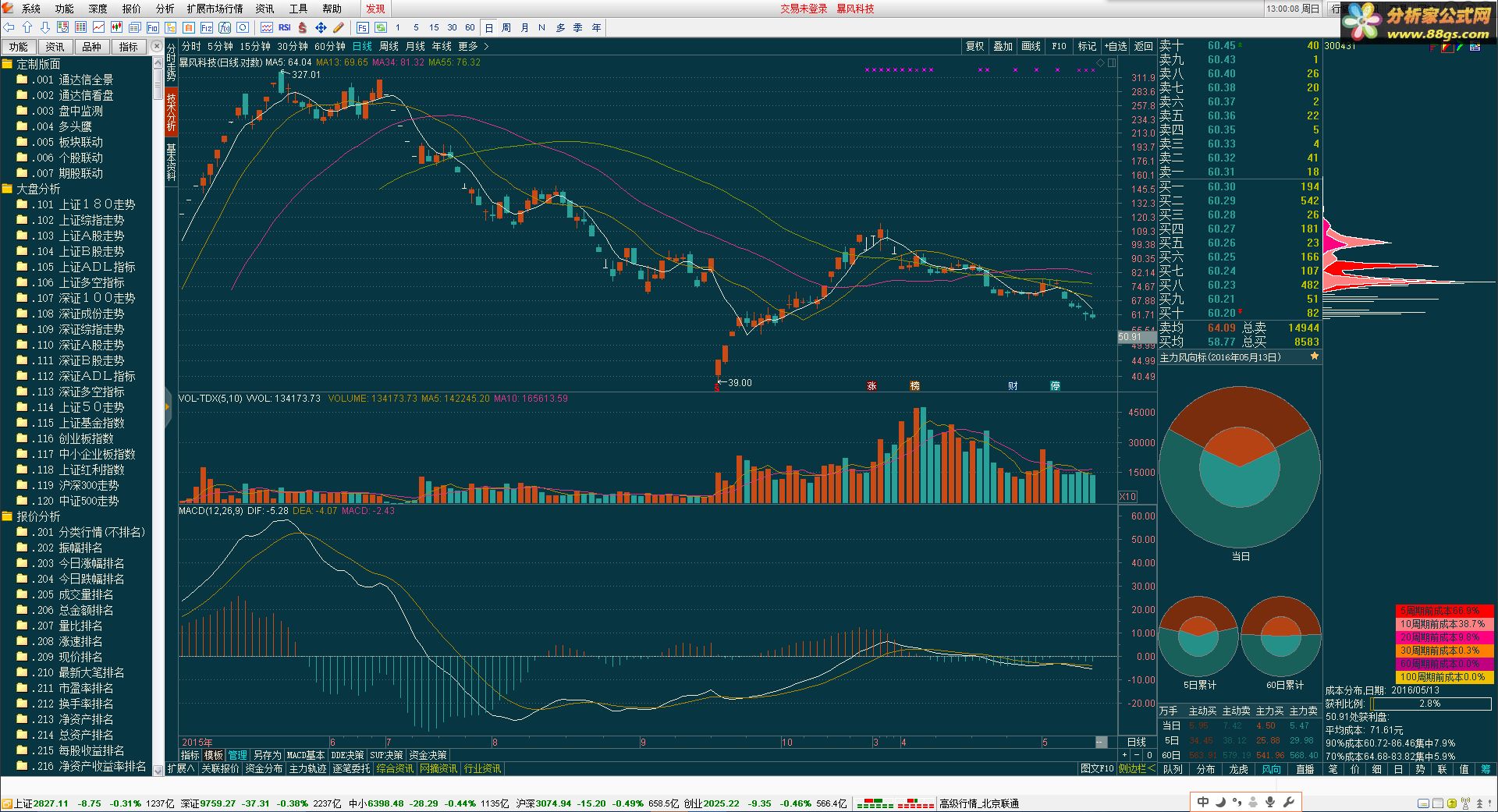The image size is (1498, 812).
Task: Click the star icon in 主力风向标 header
Action: click(x=1315, y=356)
